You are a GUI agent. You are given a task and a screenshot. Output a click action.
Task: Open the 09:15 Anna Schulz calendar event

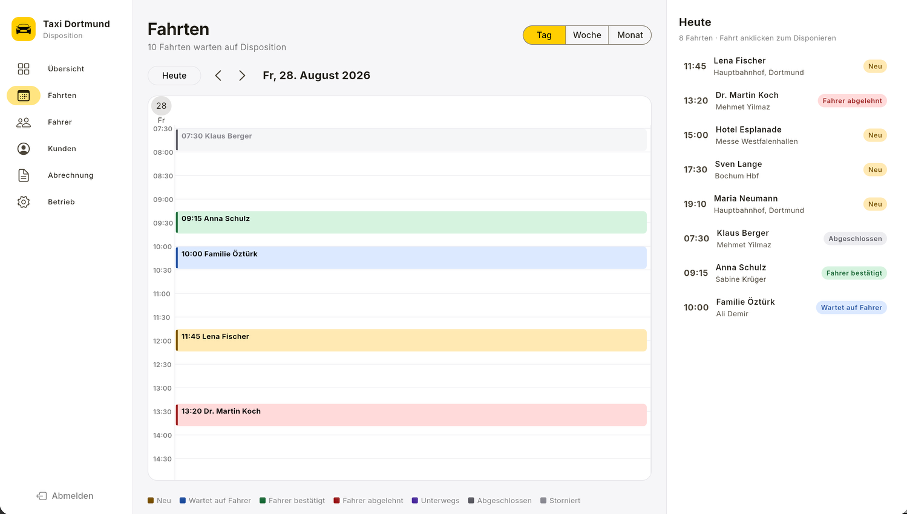[x=411, y=222]
